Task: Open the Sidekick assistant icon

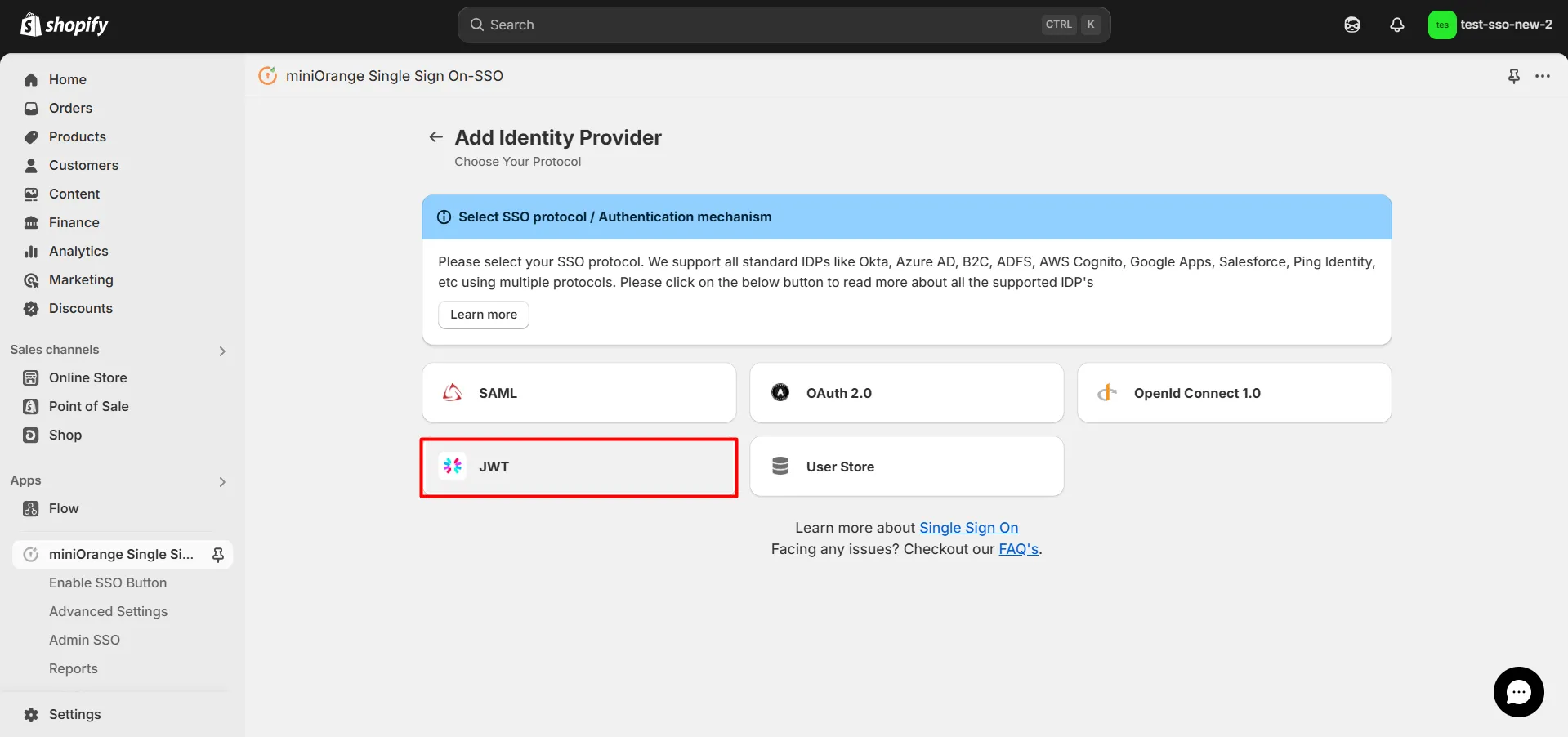Action: tap(1352, 25)
